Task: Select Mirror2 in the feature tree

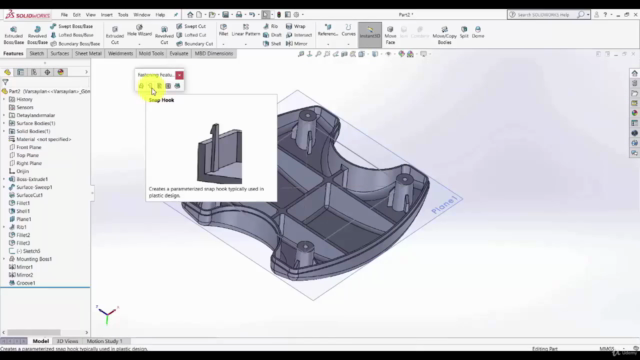Action: [x=21, y=275]
